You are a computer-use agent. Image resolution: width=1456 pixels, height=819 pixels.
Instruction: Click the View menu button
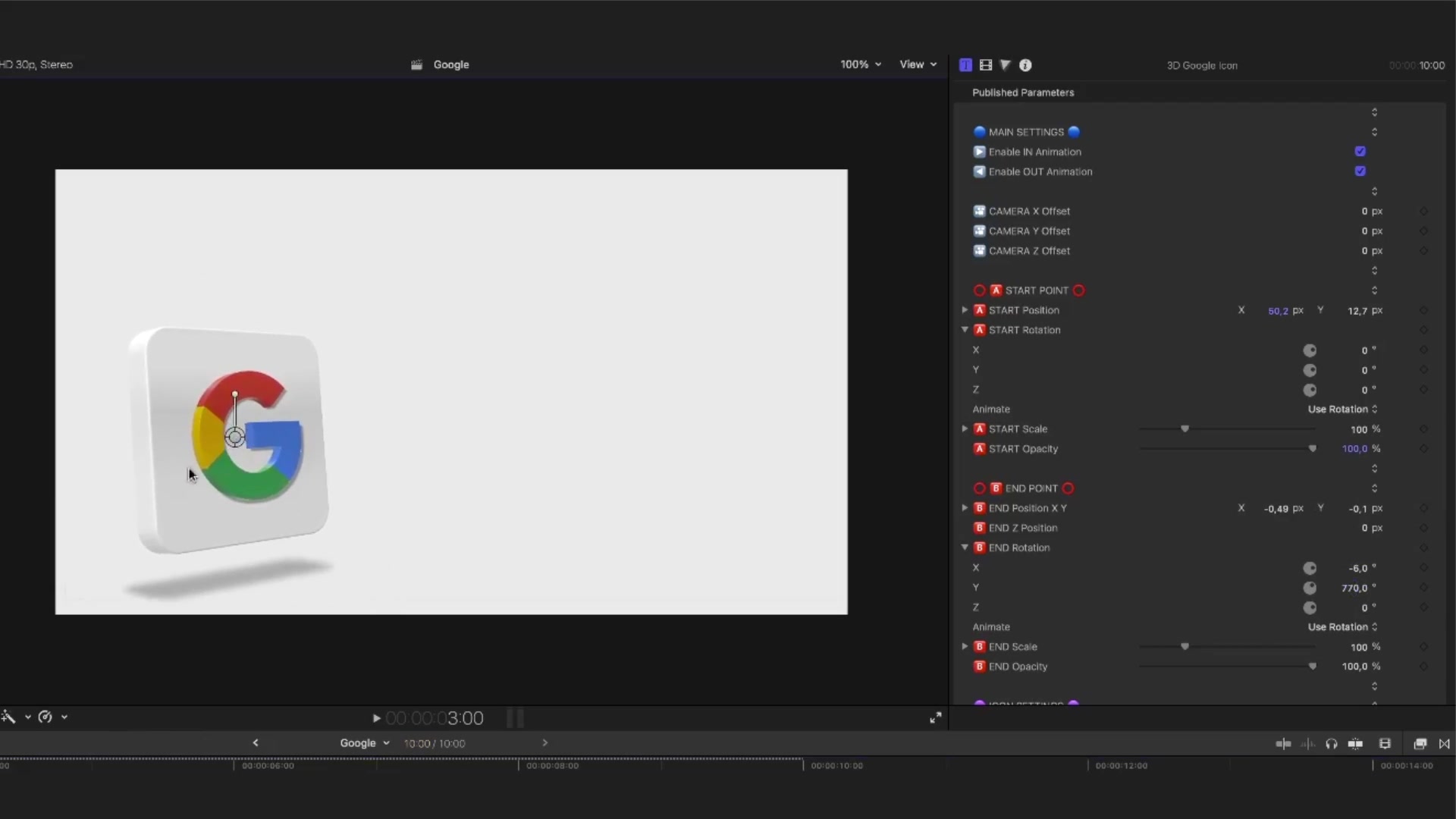(917, 64)
